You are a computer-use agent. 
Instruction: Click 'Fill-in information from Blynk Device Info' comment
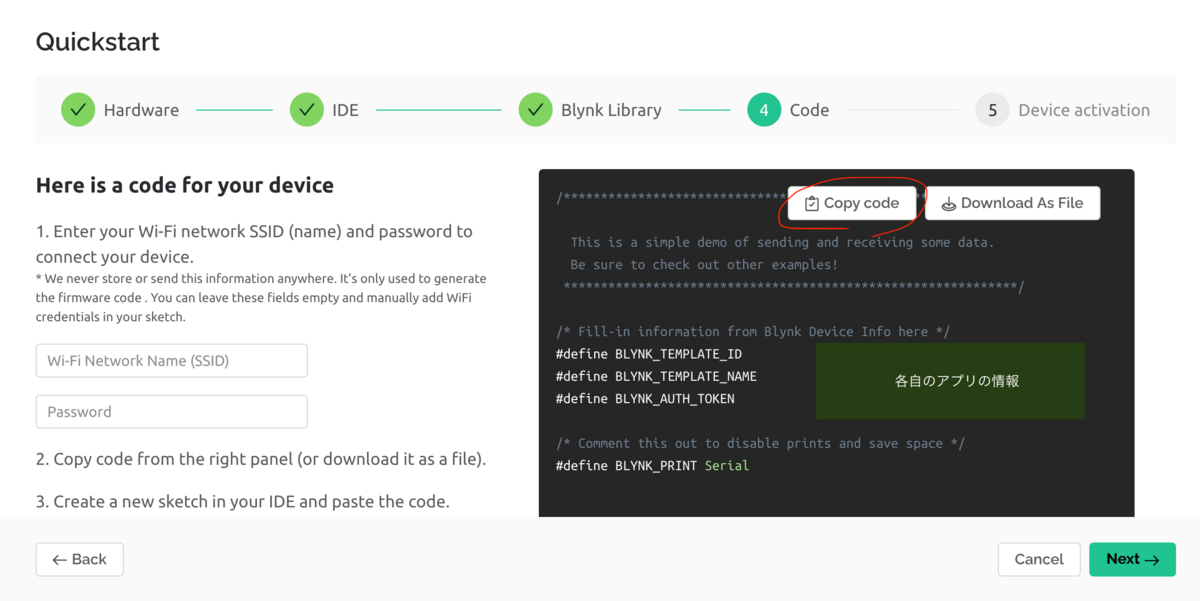click(x=753, y=331)
